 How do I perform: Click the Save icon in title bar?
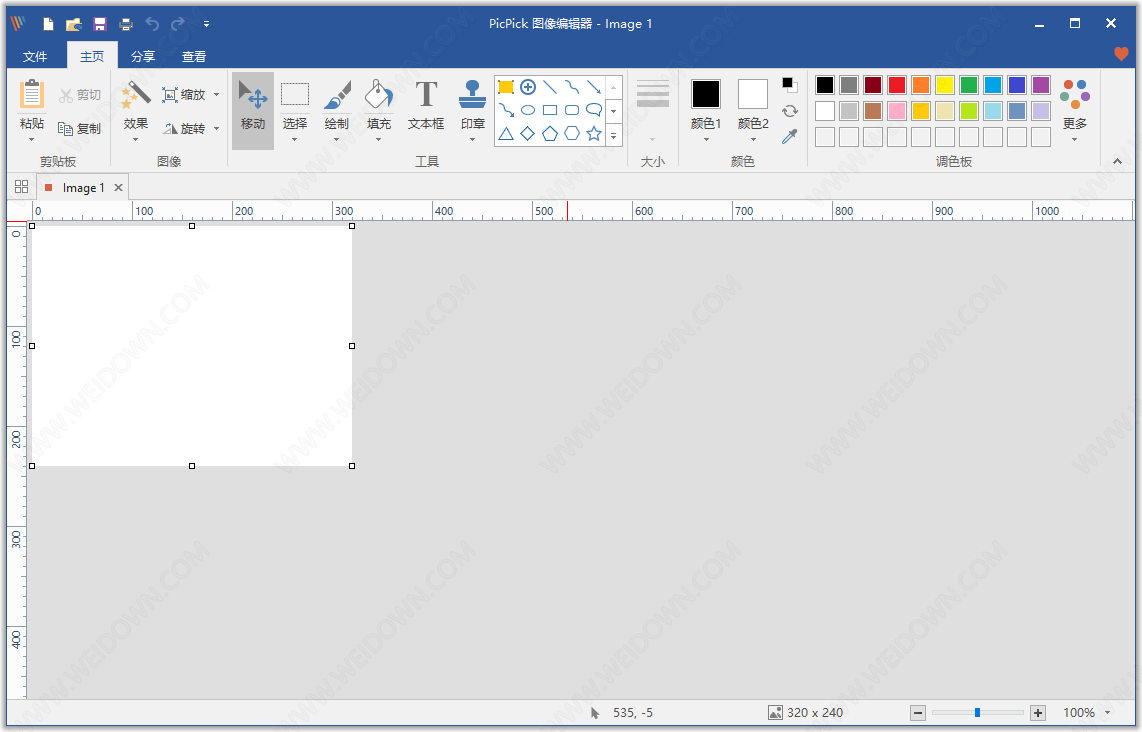point(100,24)
